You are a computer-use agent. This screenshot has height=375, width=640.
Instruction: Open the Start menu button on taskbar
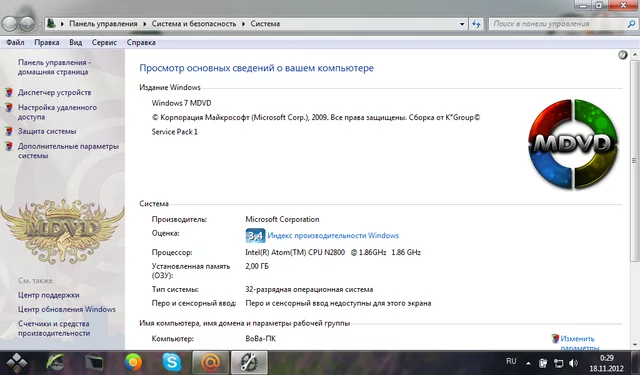point(17,362)
